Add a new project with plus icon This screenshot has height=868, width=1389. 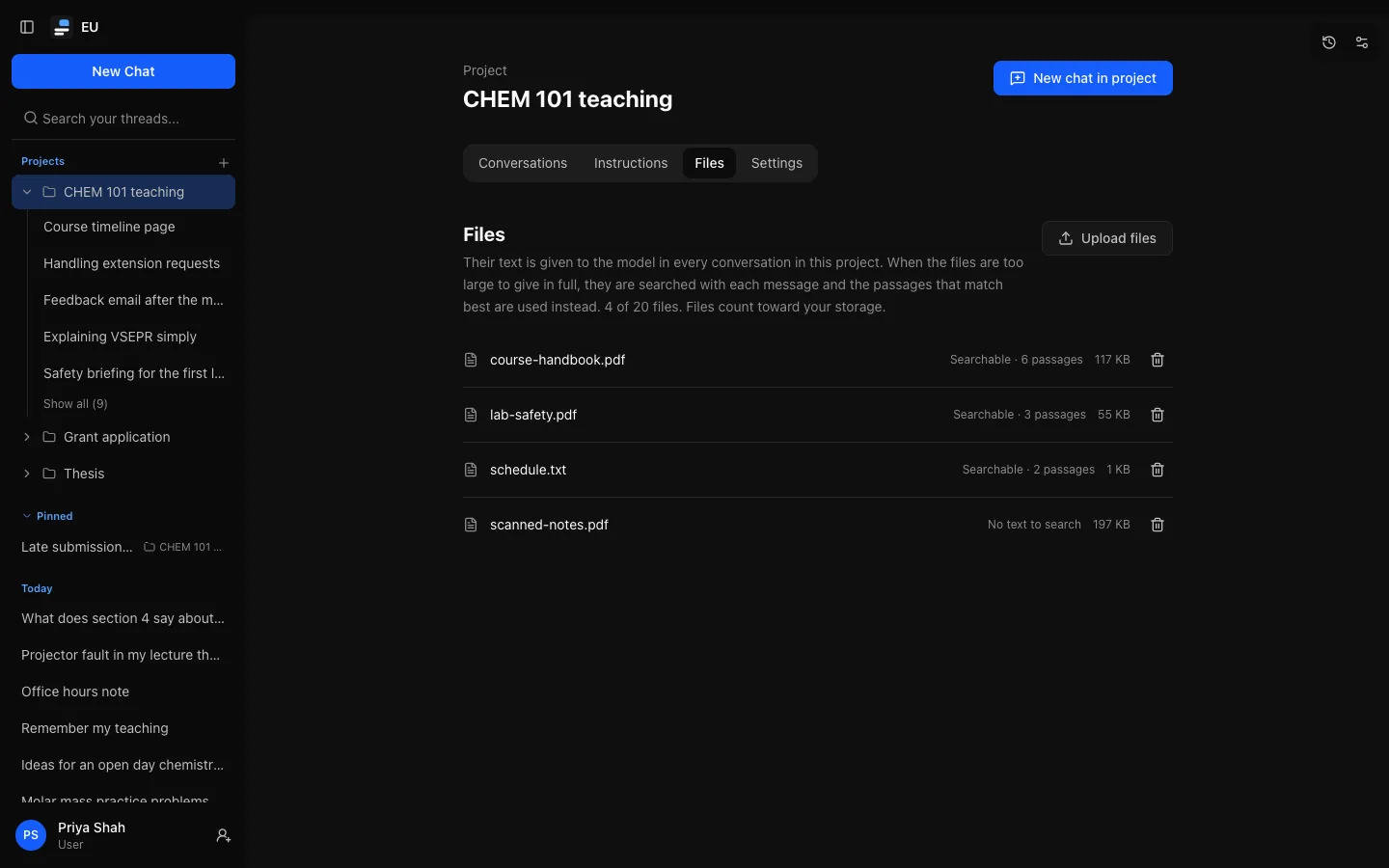(x=224, y=163)
